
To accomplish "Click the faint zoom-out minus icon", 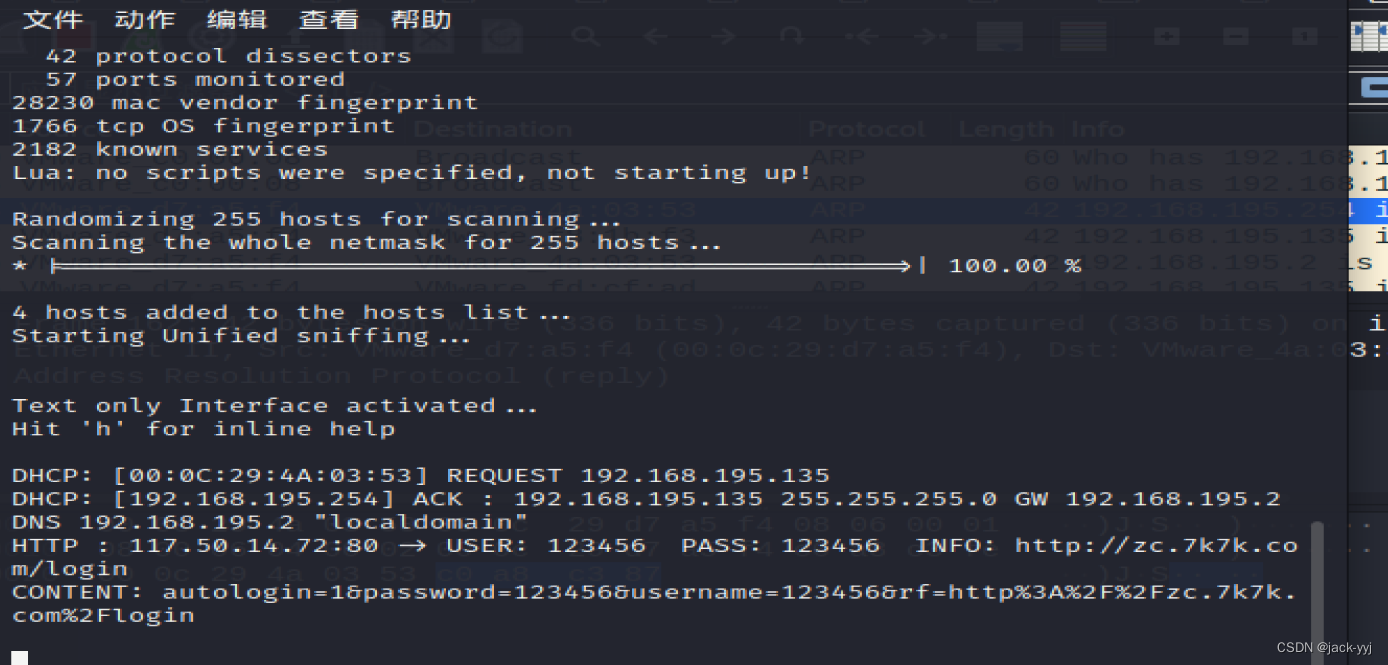I will [1236, 37].
